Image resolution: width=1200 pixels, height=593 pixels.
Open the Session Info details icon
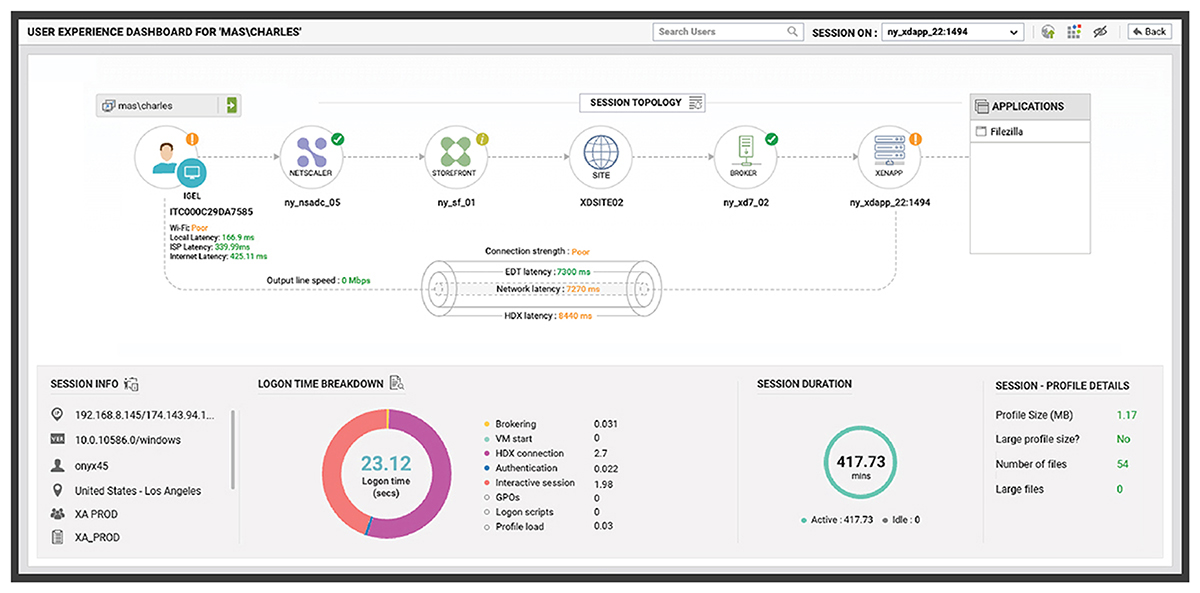[131, 384]
